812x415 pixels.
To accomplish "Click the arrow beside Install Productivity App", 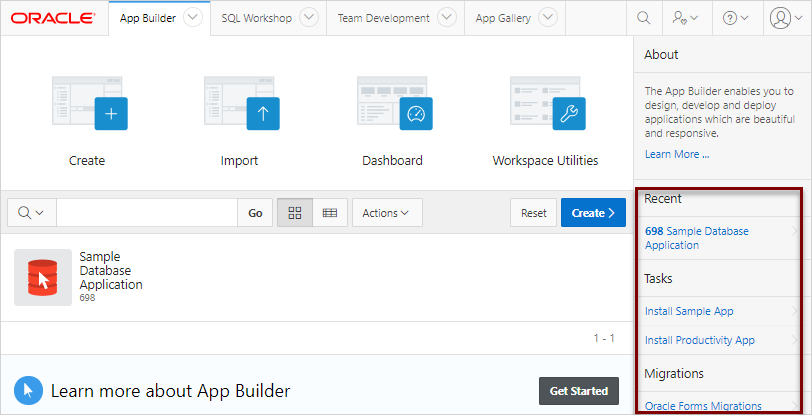I will [x=794, y=340].
